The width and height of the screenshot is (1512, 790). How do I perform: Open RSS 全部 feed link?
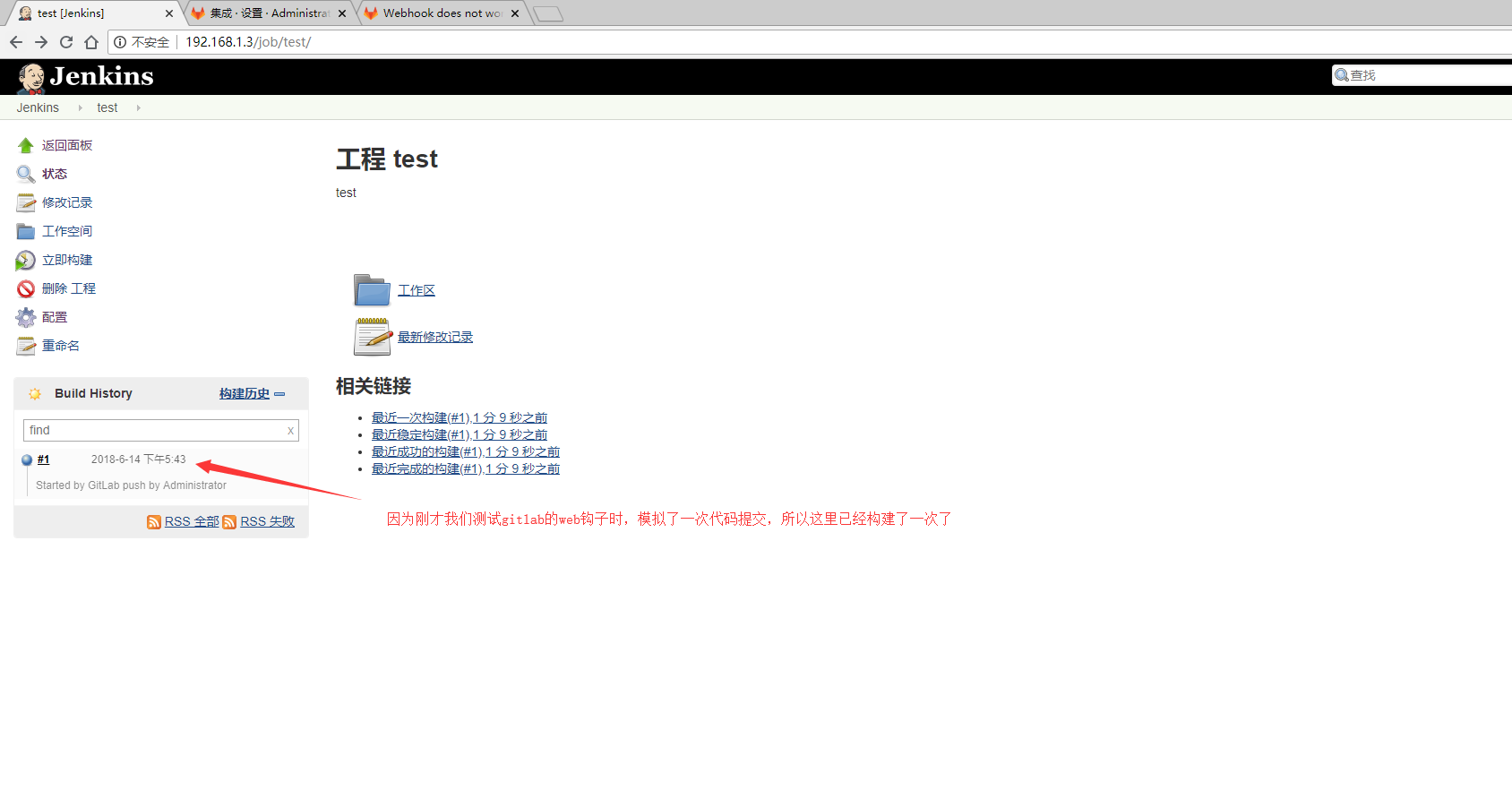coord(192,521)
